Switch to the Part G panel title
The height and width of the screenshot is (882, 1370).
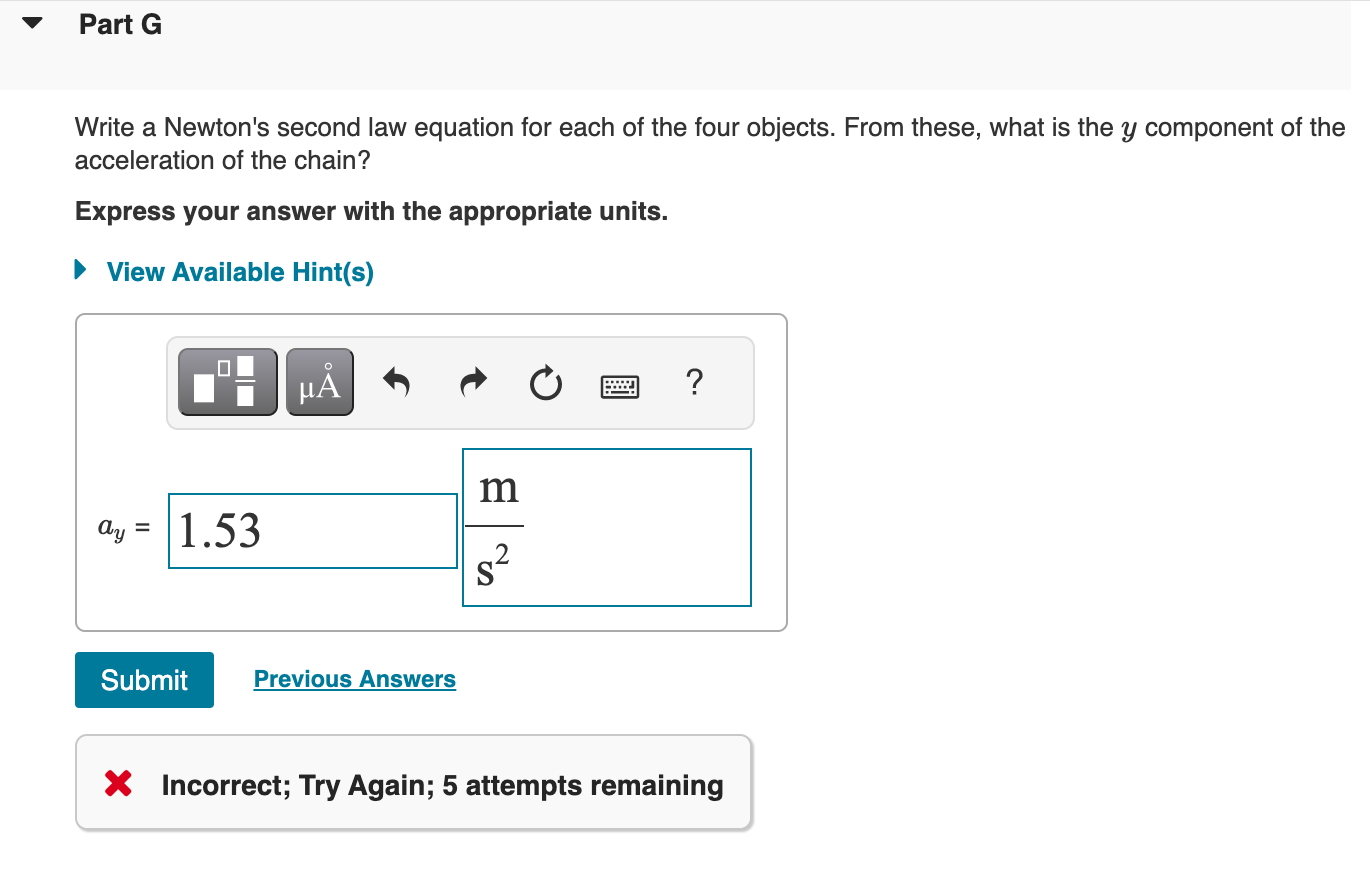click(120, 24)
